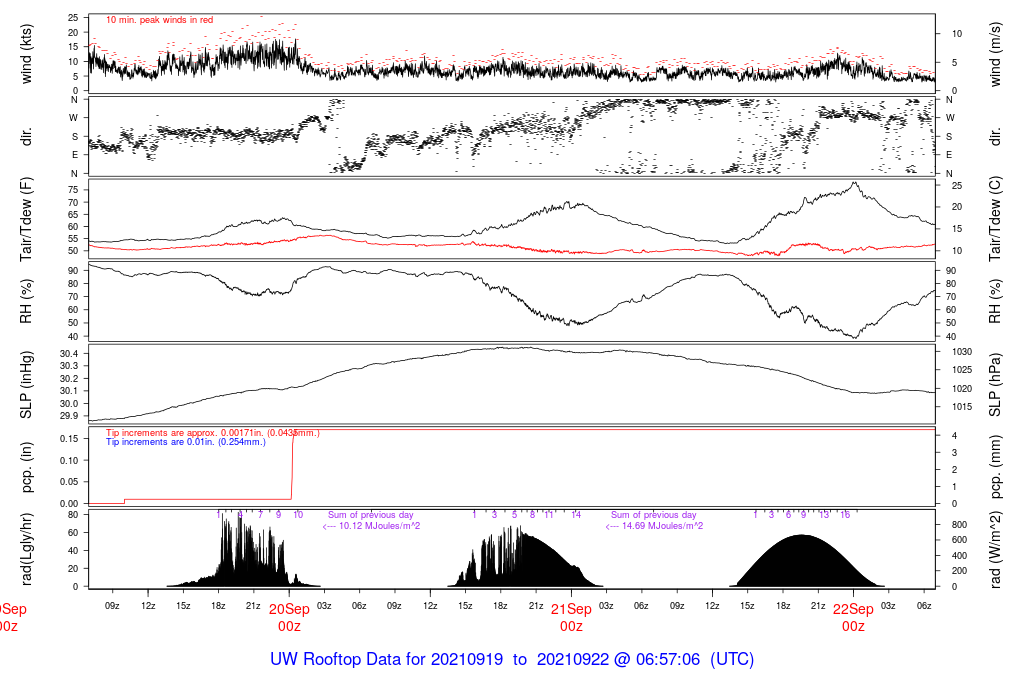
Task: Click the red '10 min. peak winds in red' legend
Action: 159,20
